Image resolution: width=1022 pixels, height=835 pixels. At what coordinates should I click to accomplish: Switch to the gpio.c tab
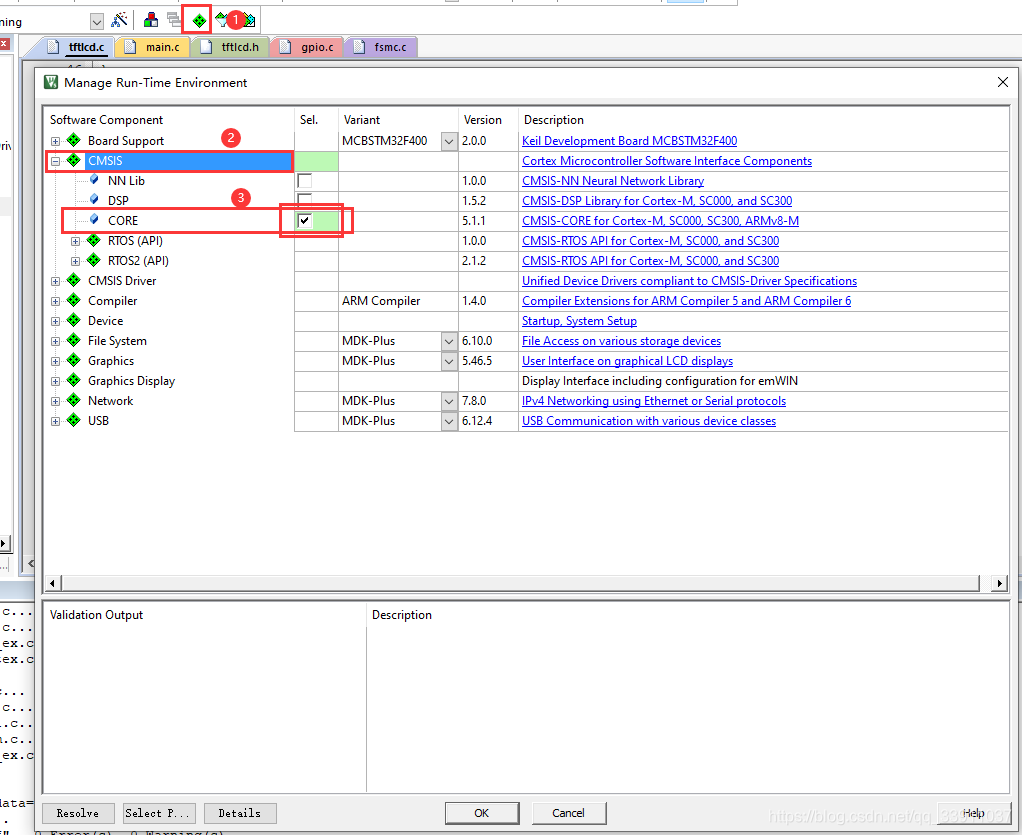[308, 47]
